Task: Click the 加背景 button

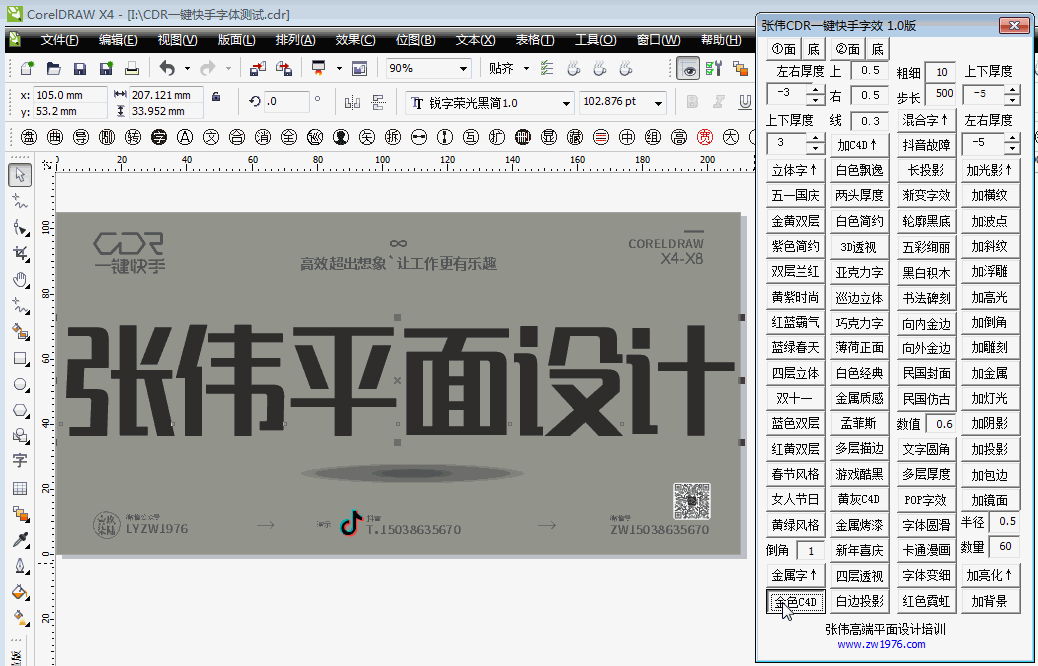Action: pyautogui.click(x=989, y=601)
